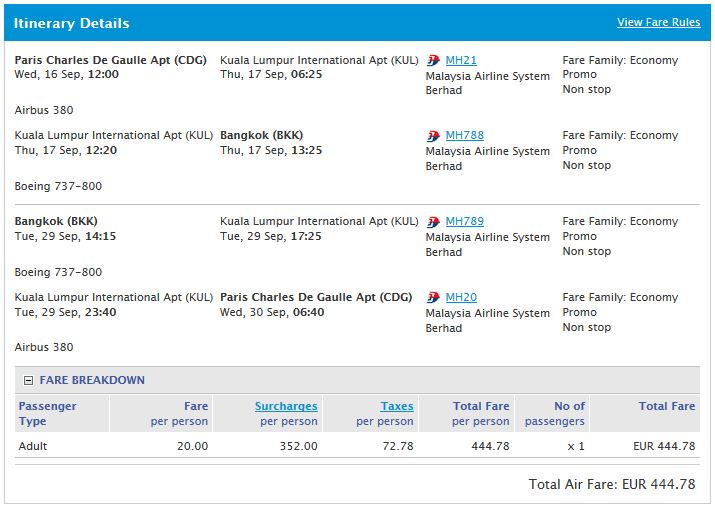Click the Thu, 17 Sep, 12:20 departure time
This screenshot has height=507, width=715.
coord(66,150)
